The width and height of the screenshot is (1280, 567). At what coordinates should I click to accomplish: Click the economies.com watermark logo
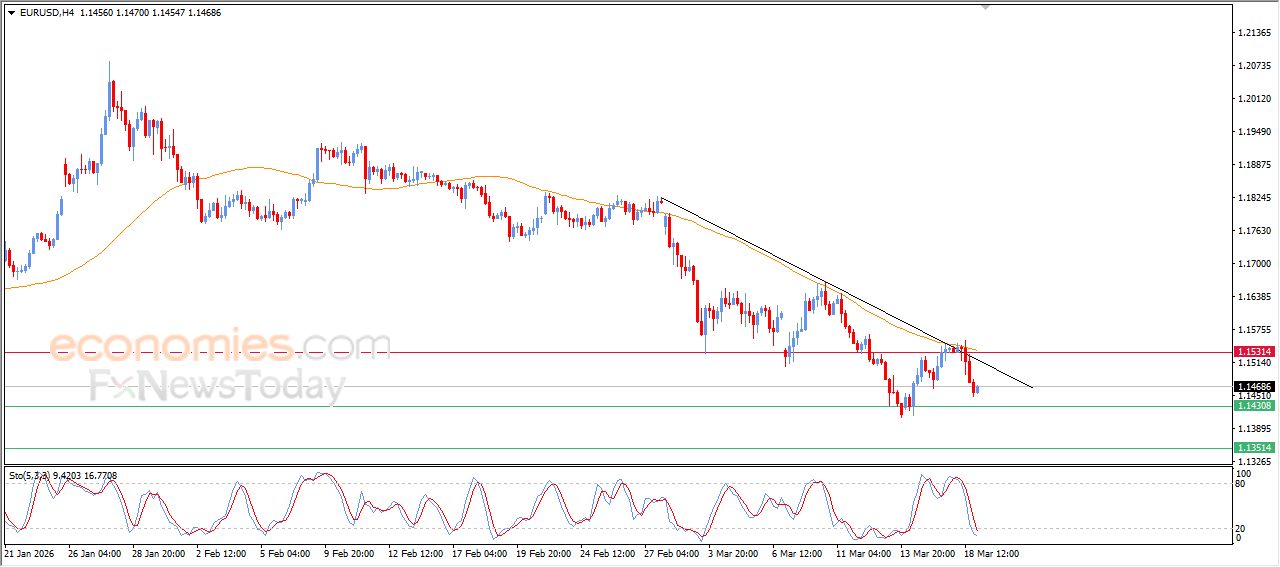pyautogui.click(x=220, y=346)
